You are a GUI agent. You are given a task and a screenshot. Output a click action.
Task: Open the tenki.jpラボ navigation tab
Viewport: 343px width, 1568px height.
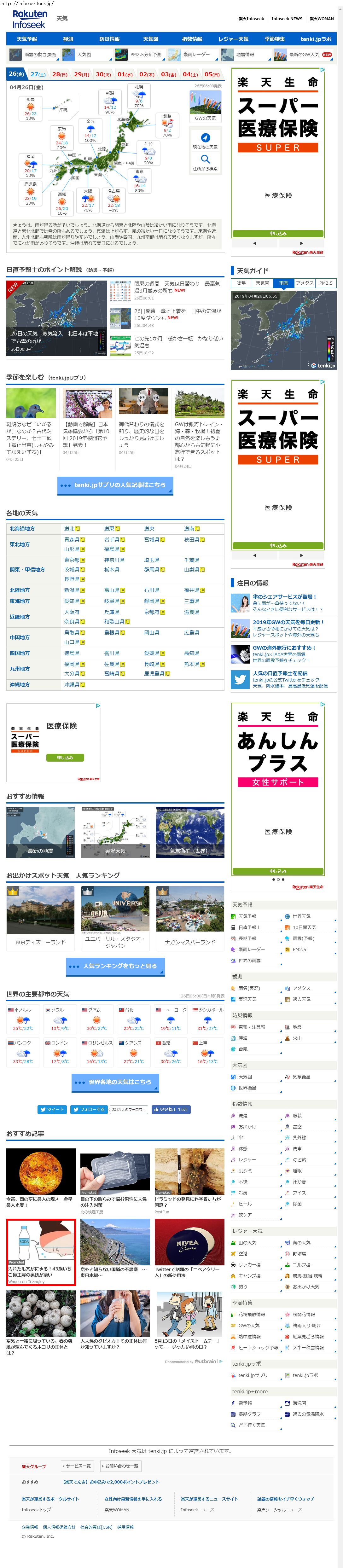(316, 39)
